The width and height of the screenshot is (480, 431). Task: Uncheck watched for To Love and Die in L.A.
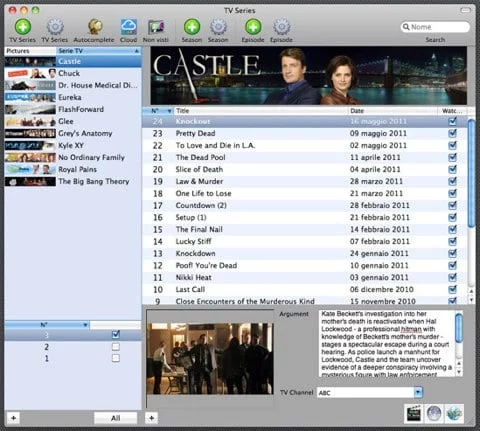tap(452, 145)
